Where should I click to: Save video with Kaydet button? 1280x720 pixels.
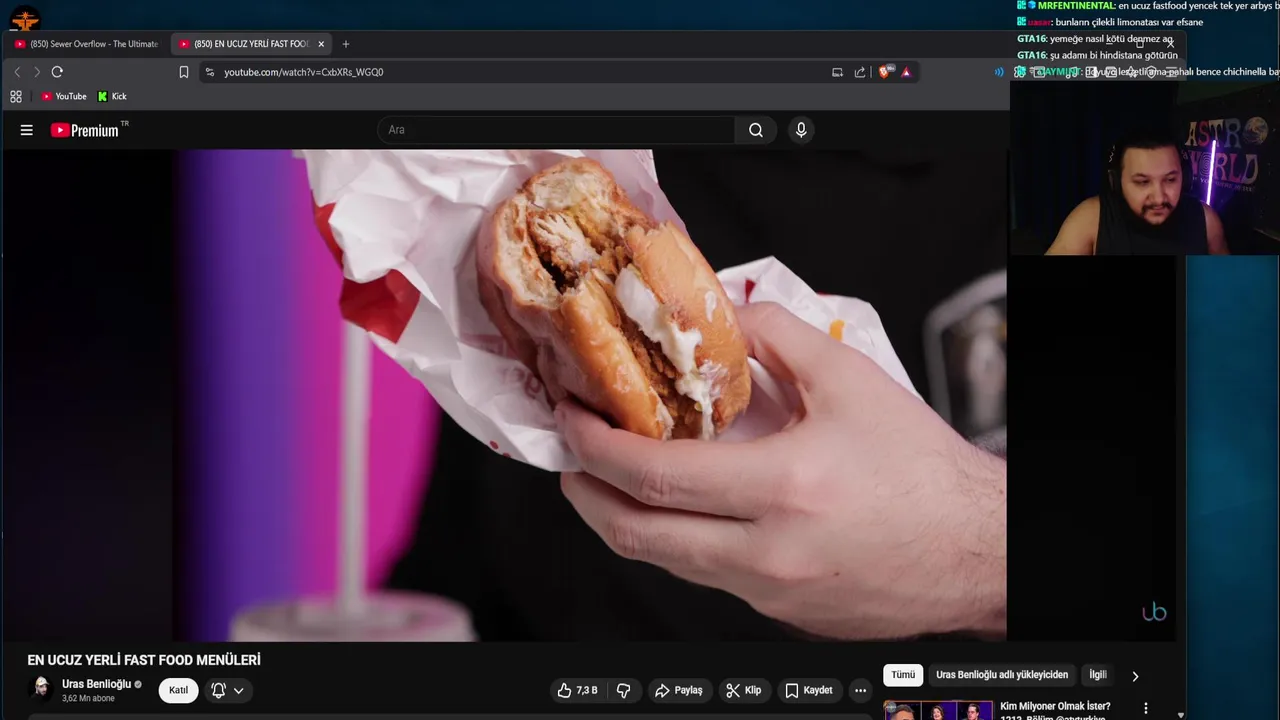[809, 690]
